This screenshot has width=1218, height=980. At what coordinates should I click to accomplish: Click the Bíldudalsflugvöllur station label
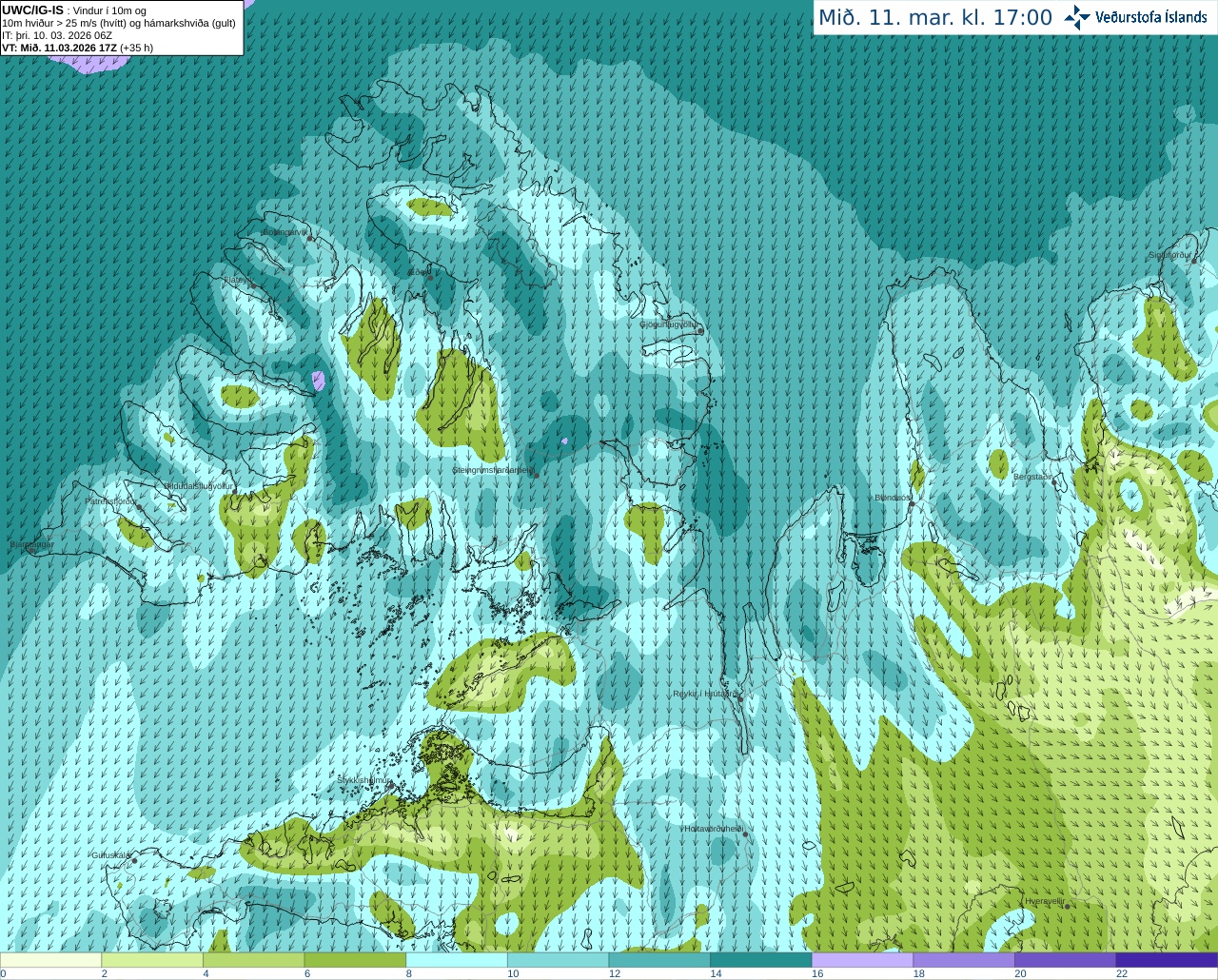tap(198, 485)
